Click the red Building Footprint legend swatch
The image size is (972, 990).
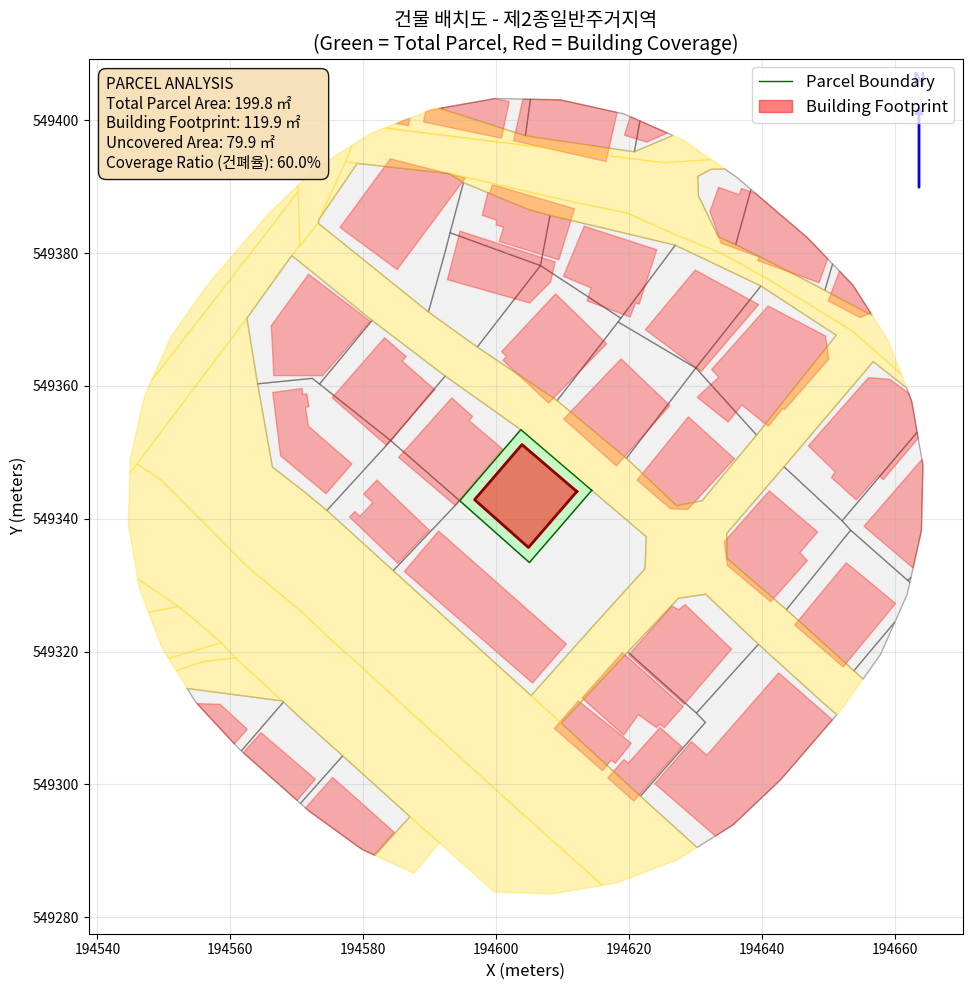[x=775, y=107]
